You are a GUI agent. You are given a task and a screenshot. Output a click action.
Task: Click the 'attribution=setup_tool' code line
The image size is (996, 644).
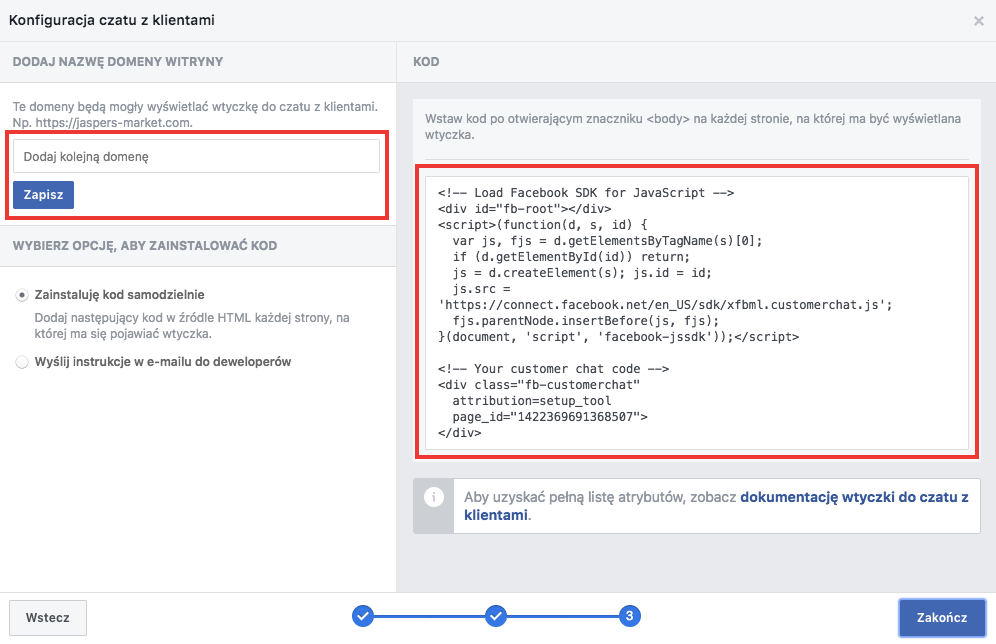(x=532, y=401)
